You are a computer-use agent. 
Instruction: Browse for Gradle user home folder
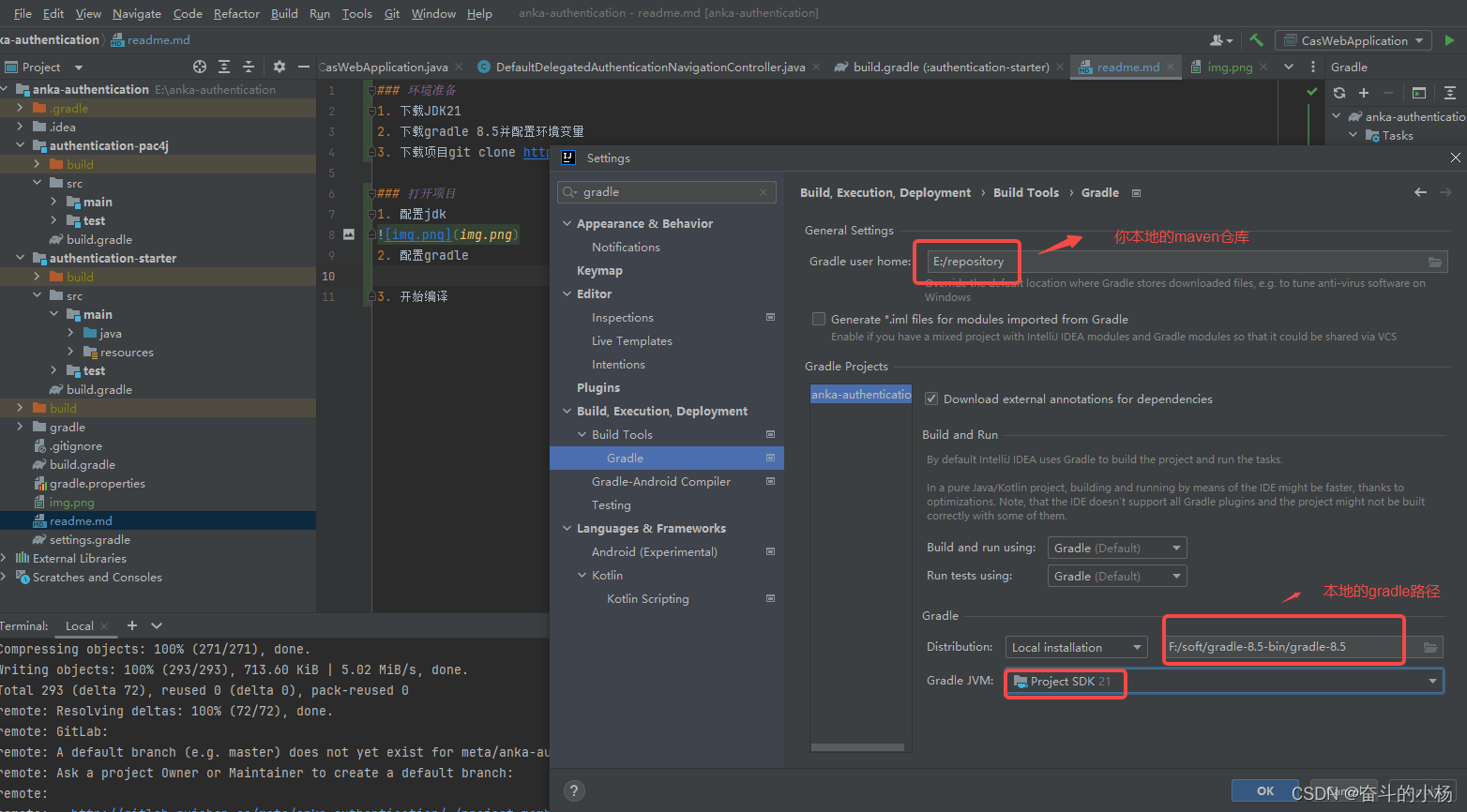[1435, 262]
